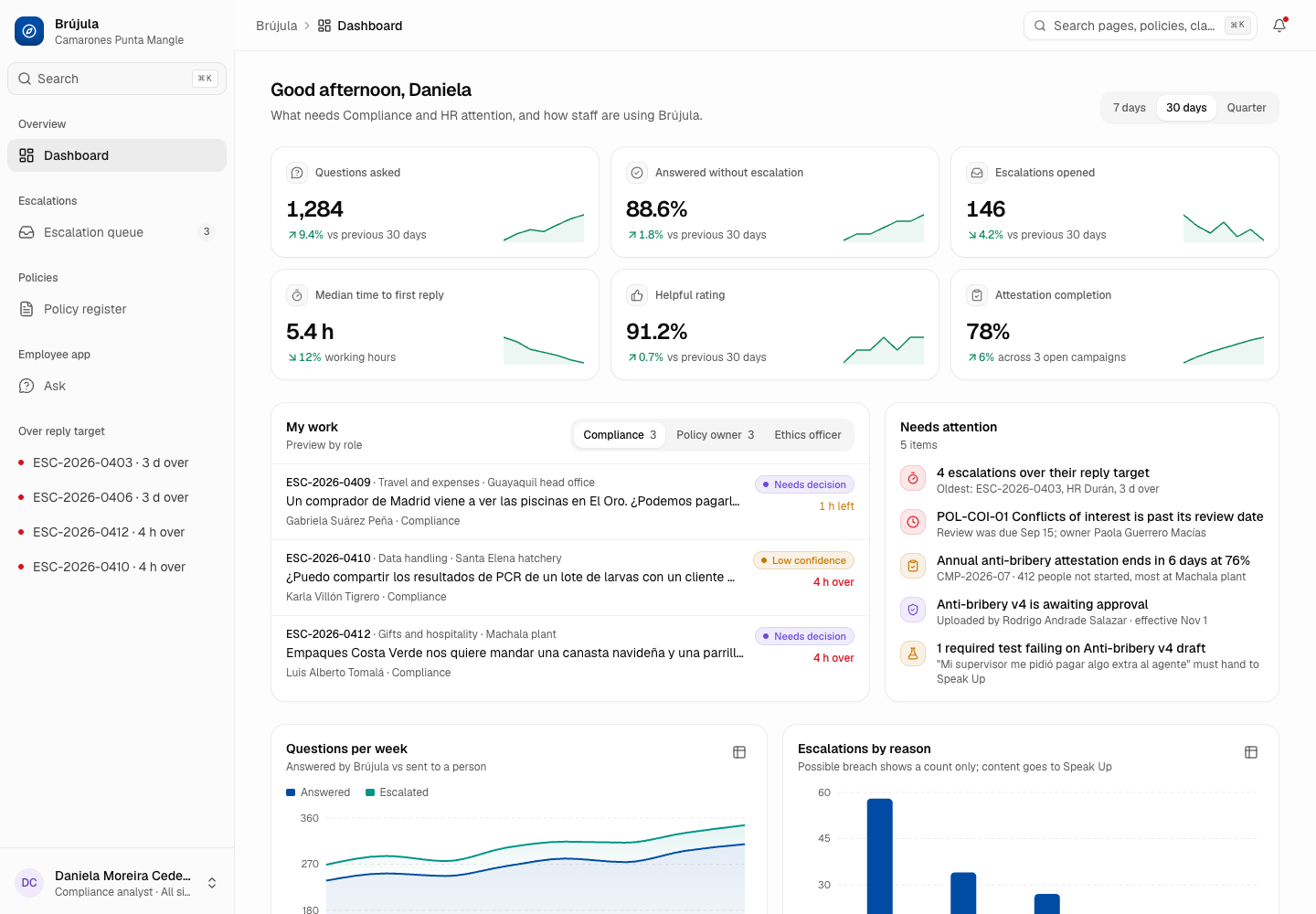Open overdue escalation ESC-2026-0406 in sidebar
This screenshot has height=914, width=1316.
(x=117, y=497)
